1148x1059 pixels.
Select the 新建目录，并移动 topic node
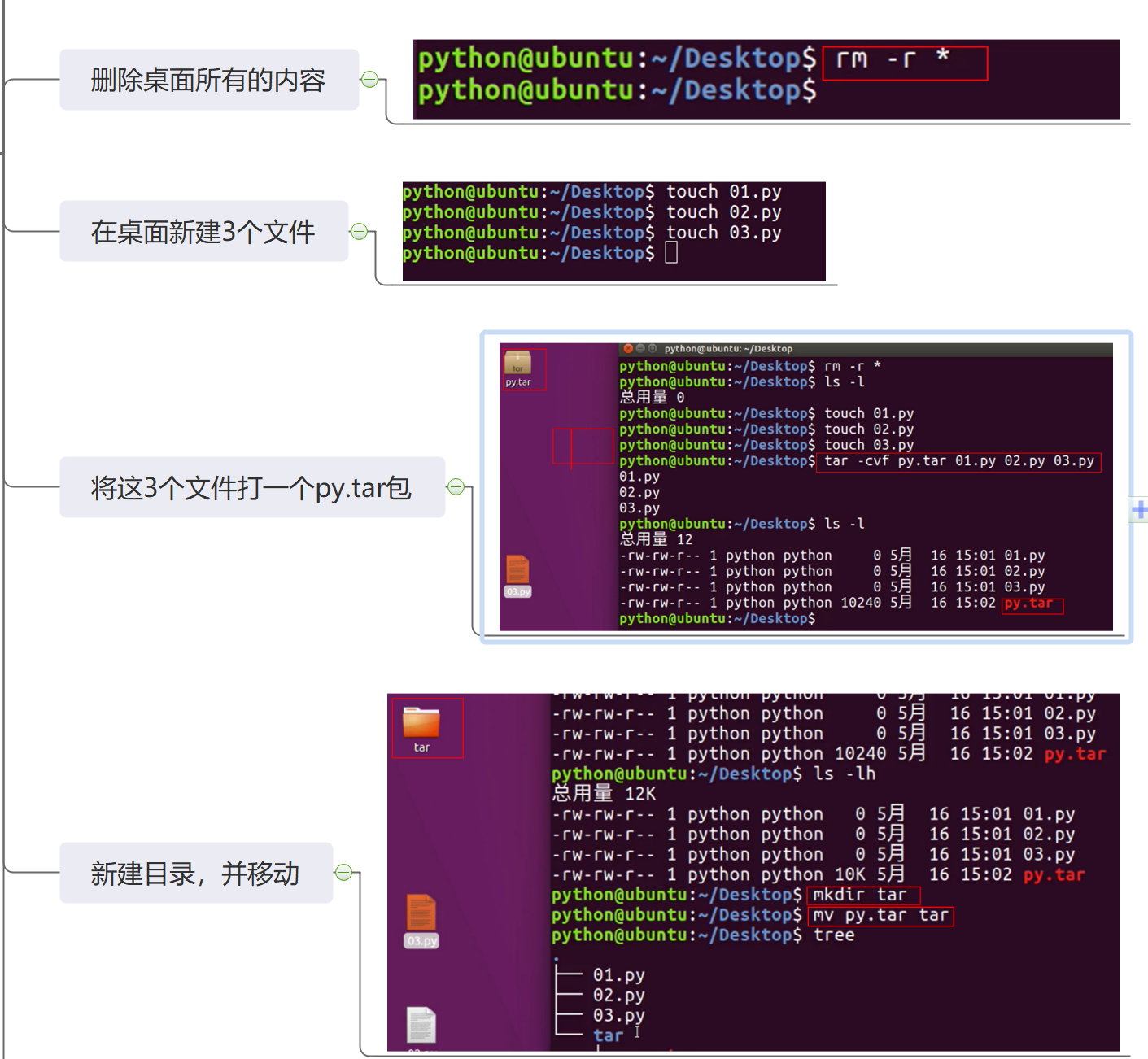[195, 873]
